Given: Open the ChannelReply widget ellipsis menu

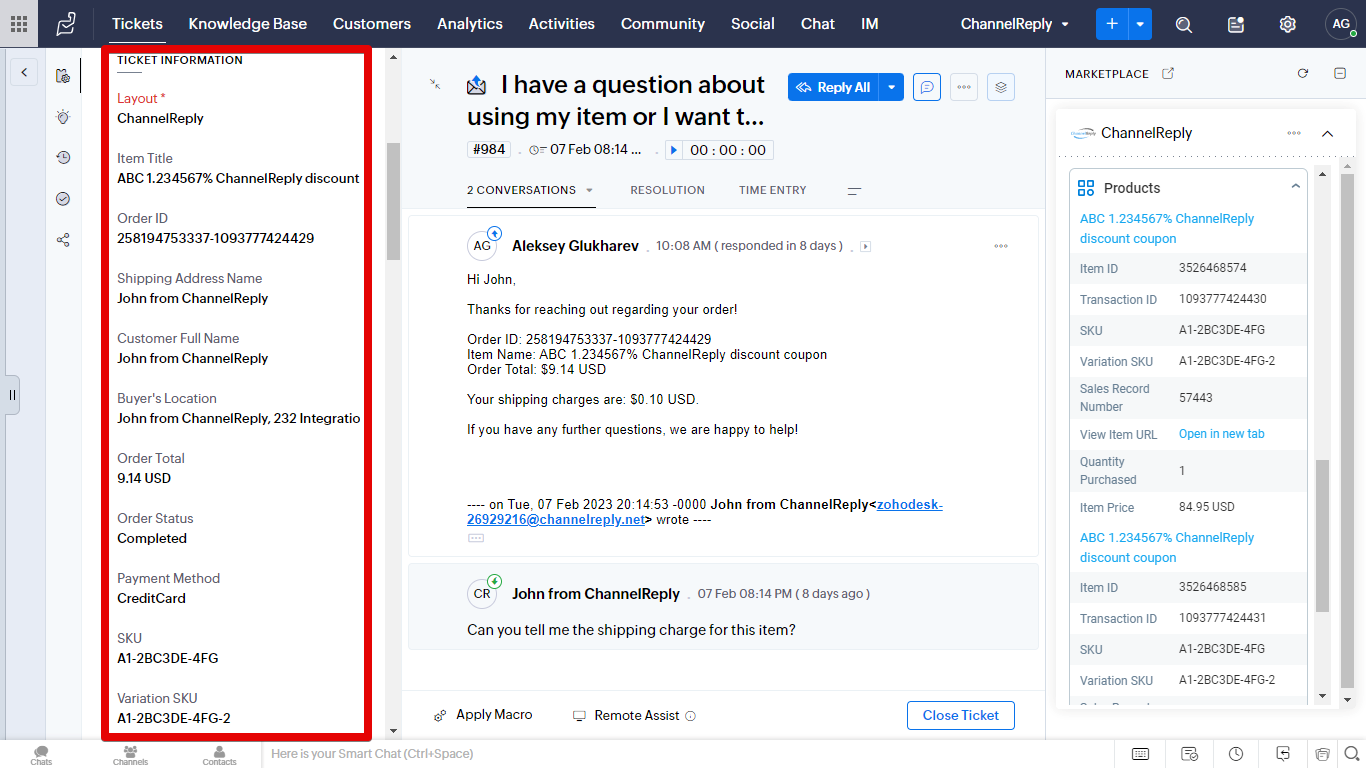Looking at the screenshot, I should point(1294,133).
